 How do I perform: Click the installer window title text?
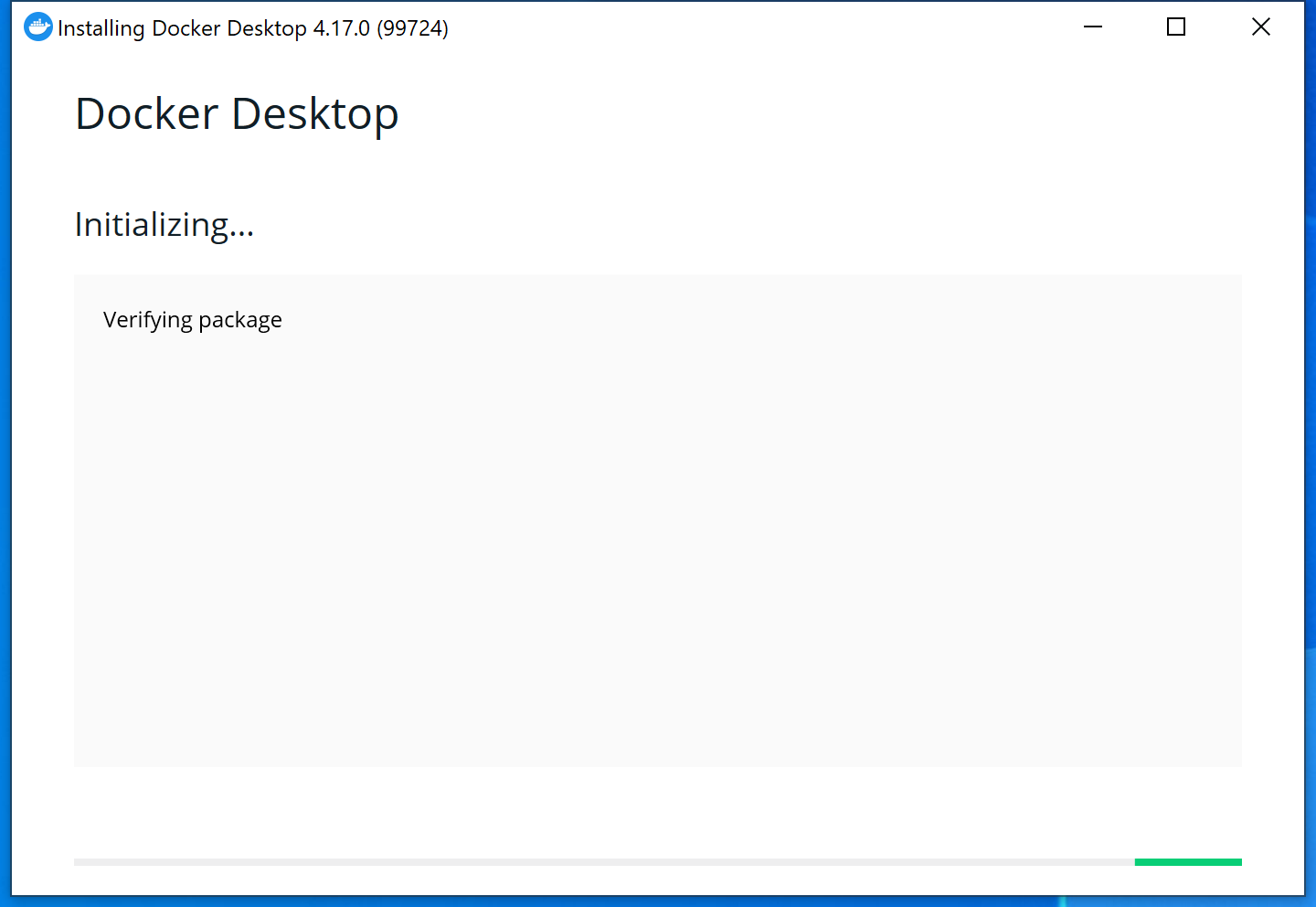(x=183, y=28)
